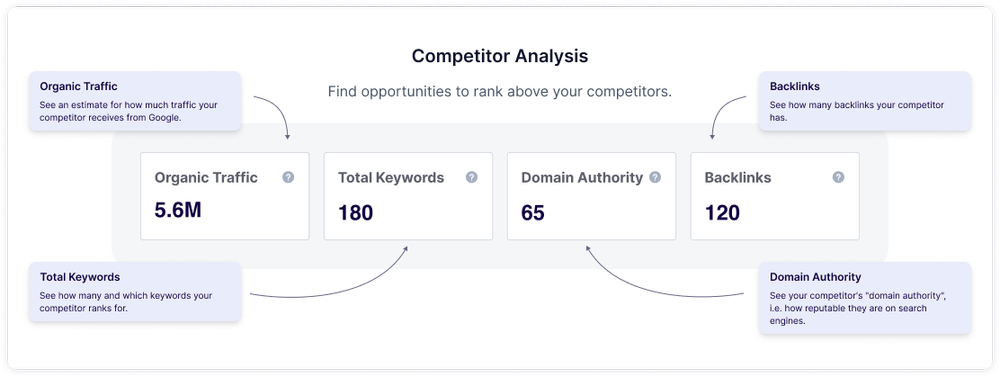Click the Backlinks help icon
The image size is (1000, 378).
pyautogui.click(x=838, y=177)
